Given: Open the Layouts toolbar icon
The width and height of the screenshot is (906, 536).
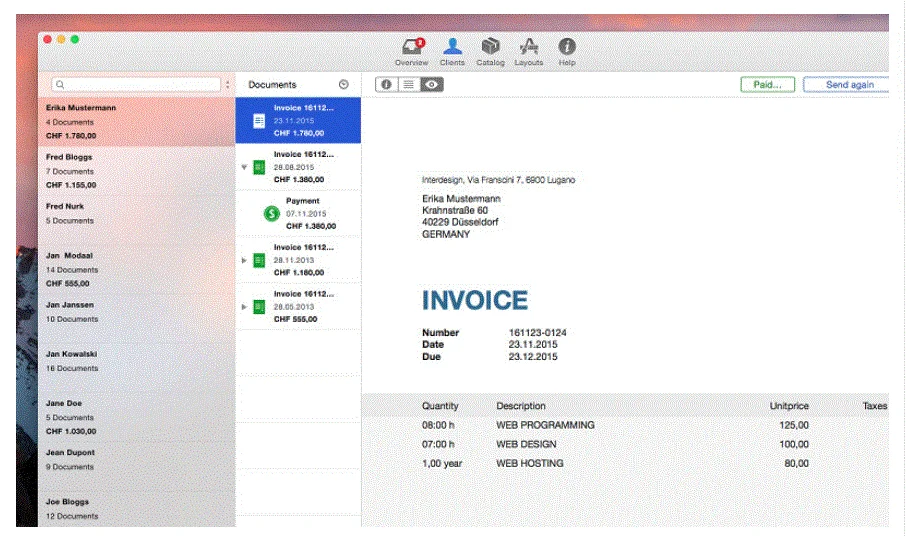Looking at the screenshot, I should 529,52.
